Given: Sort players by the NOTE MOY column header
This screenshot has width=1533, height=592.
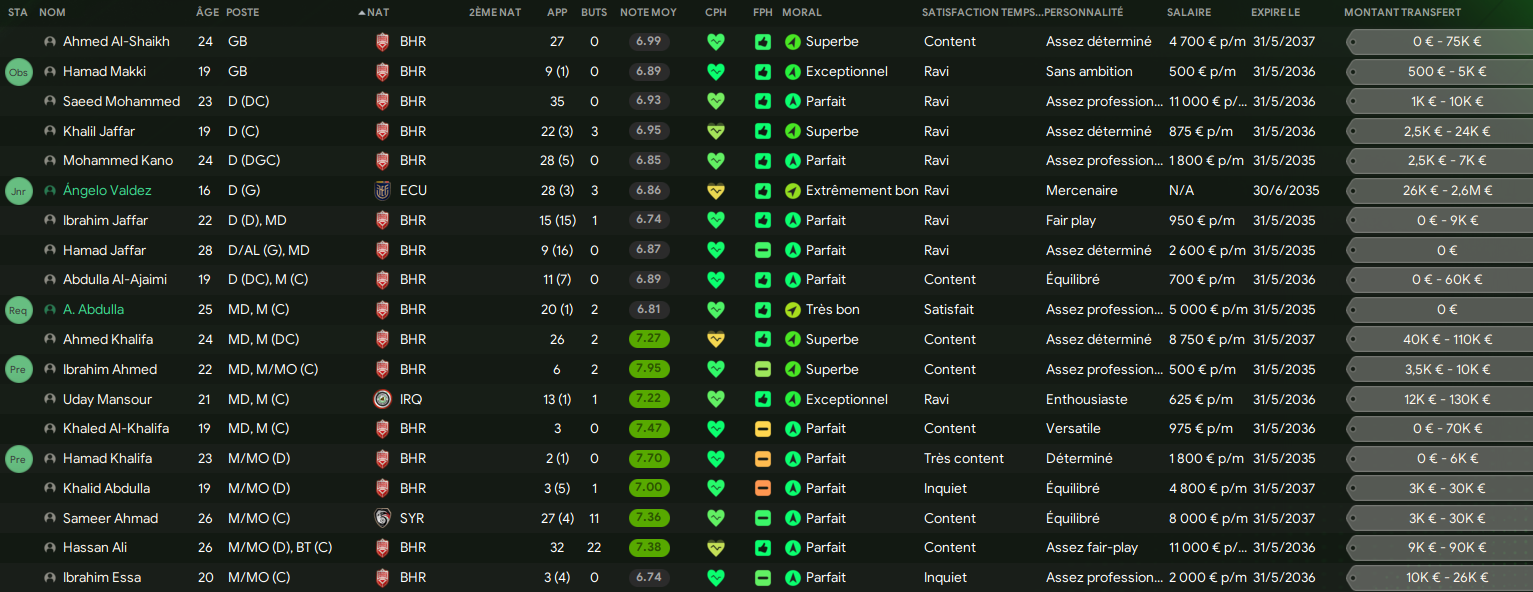Looking at the screenshot, I should [x=648, y=13].
